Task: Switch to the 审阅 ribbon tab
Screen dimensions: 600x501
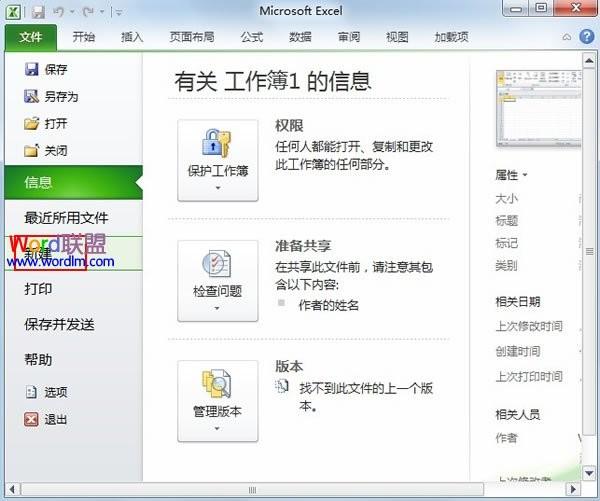Action: 349,37
